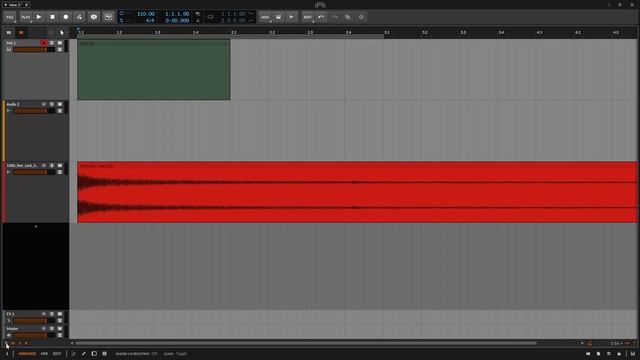Open the FILE menu

point(10,17)
